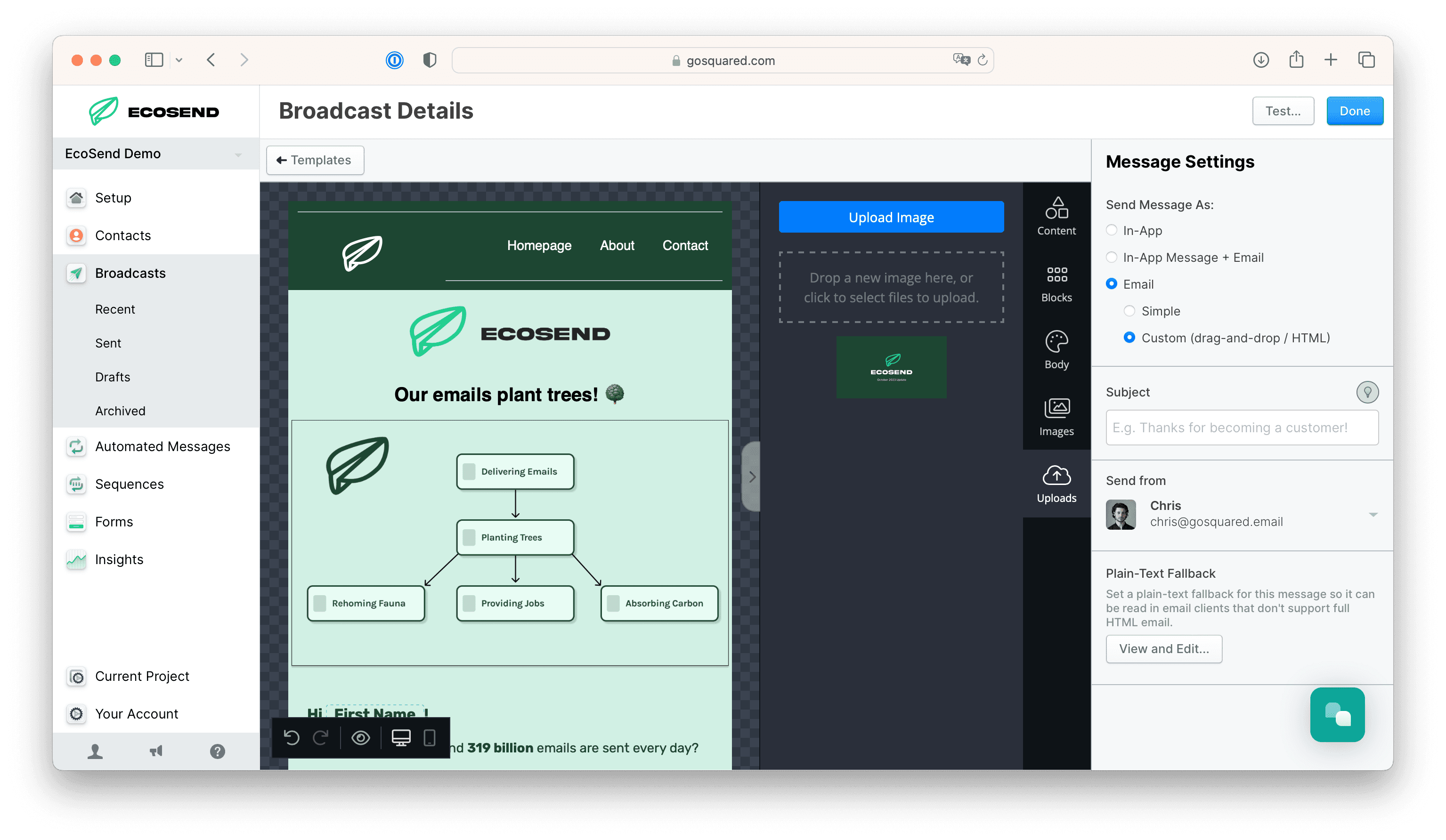
Task: Click the Done button
Action: pyautogui.click(x=1354, y=111)
